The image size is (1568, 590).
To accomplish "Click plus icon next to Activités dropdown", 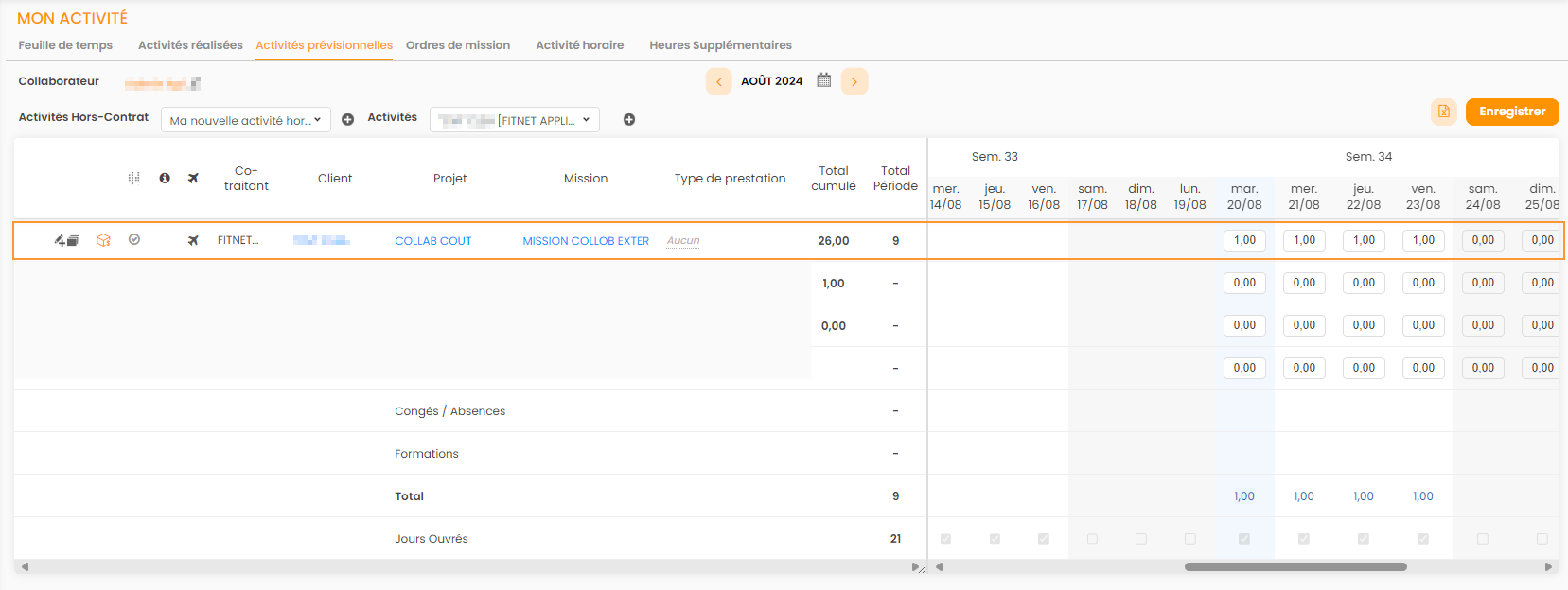I will [629, 120].
